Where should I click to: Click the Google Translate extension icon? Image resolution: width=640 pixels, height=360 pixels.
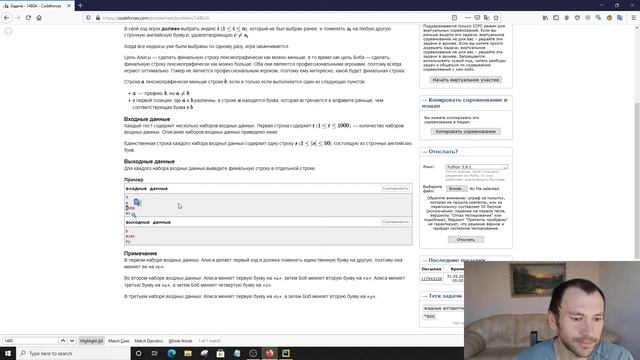coord(620,18)
